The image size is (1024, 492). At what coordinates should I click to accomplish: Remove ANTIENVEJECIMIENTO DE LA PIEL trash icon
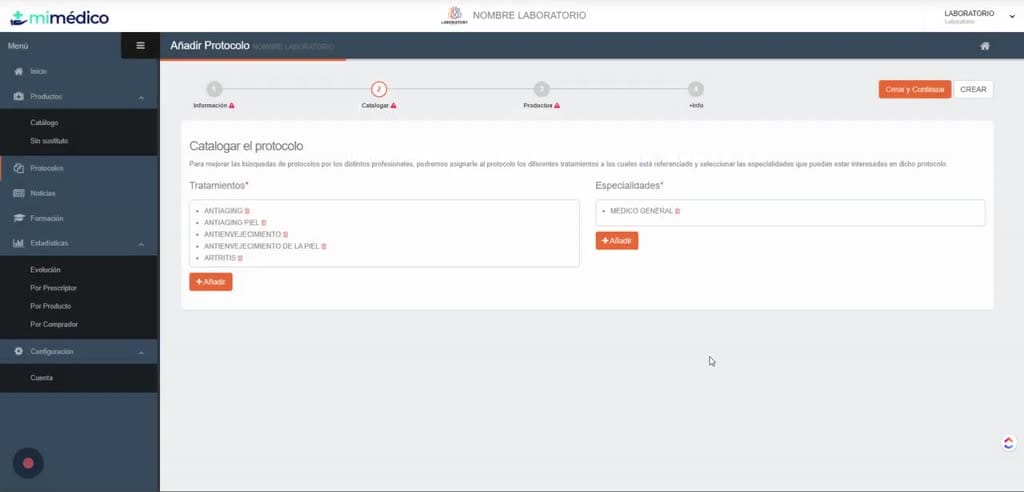click(x=324, y=246)
